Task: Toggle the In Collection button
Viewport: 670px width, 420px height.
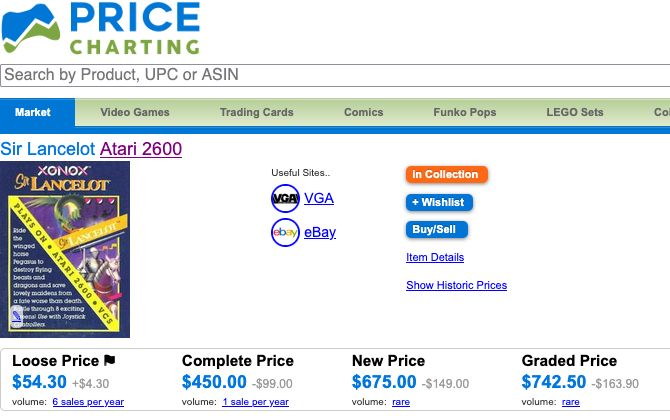Action: tap(447, 175)
